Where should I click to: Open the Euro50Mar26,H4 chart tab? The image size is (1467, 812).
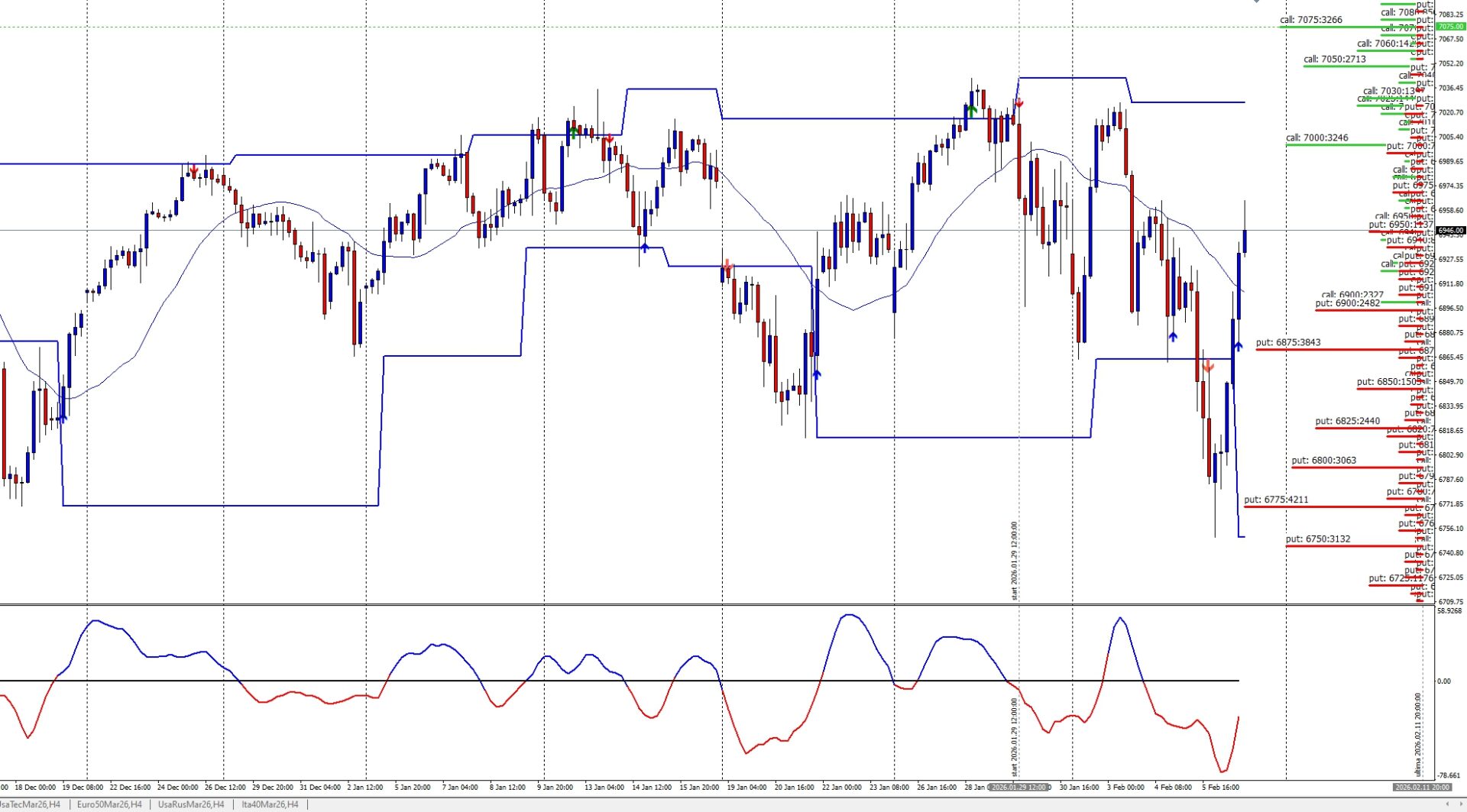(x=109, y=804)
